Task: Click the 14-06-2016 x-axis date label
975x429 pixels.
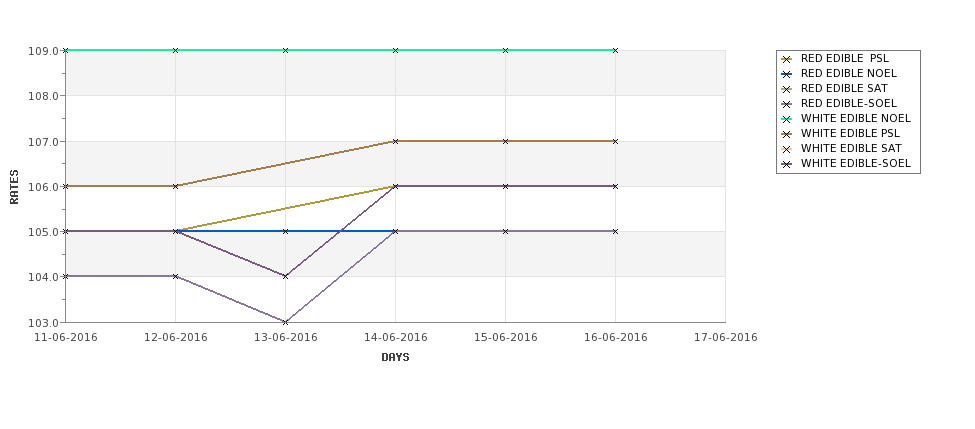Action: click(x=395, y=338)
